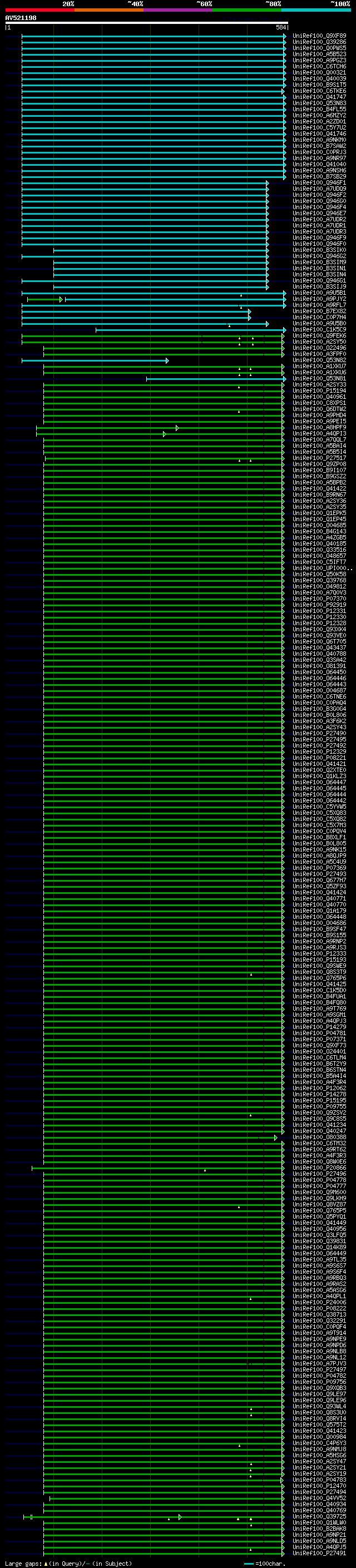Select hit label UniRef100_A9PJY2
Viewport: 356px width, 1568px height.
[x=319, y=299]
